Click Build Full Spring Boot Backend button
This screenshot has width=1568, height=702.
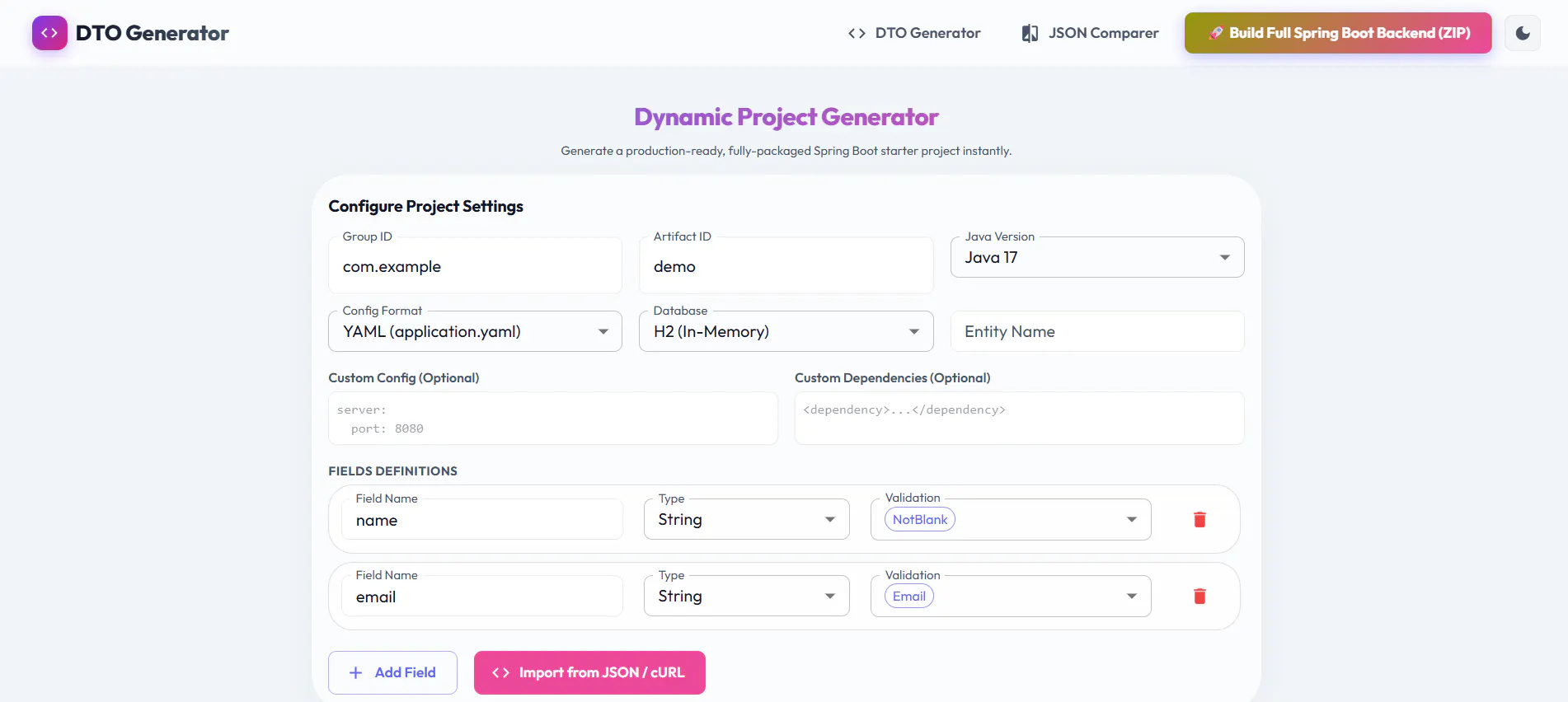[1338, 33]
